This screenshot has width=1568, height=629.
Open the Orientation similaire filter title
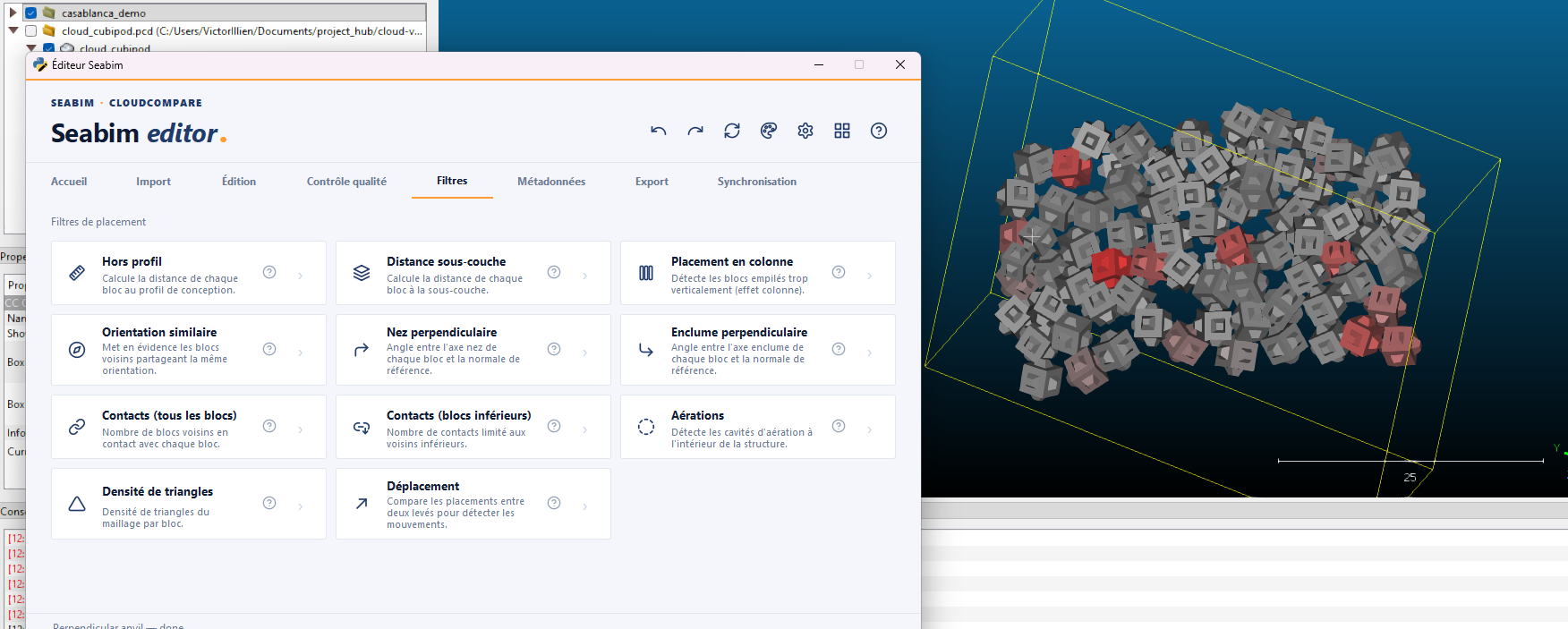coord(159,332)
